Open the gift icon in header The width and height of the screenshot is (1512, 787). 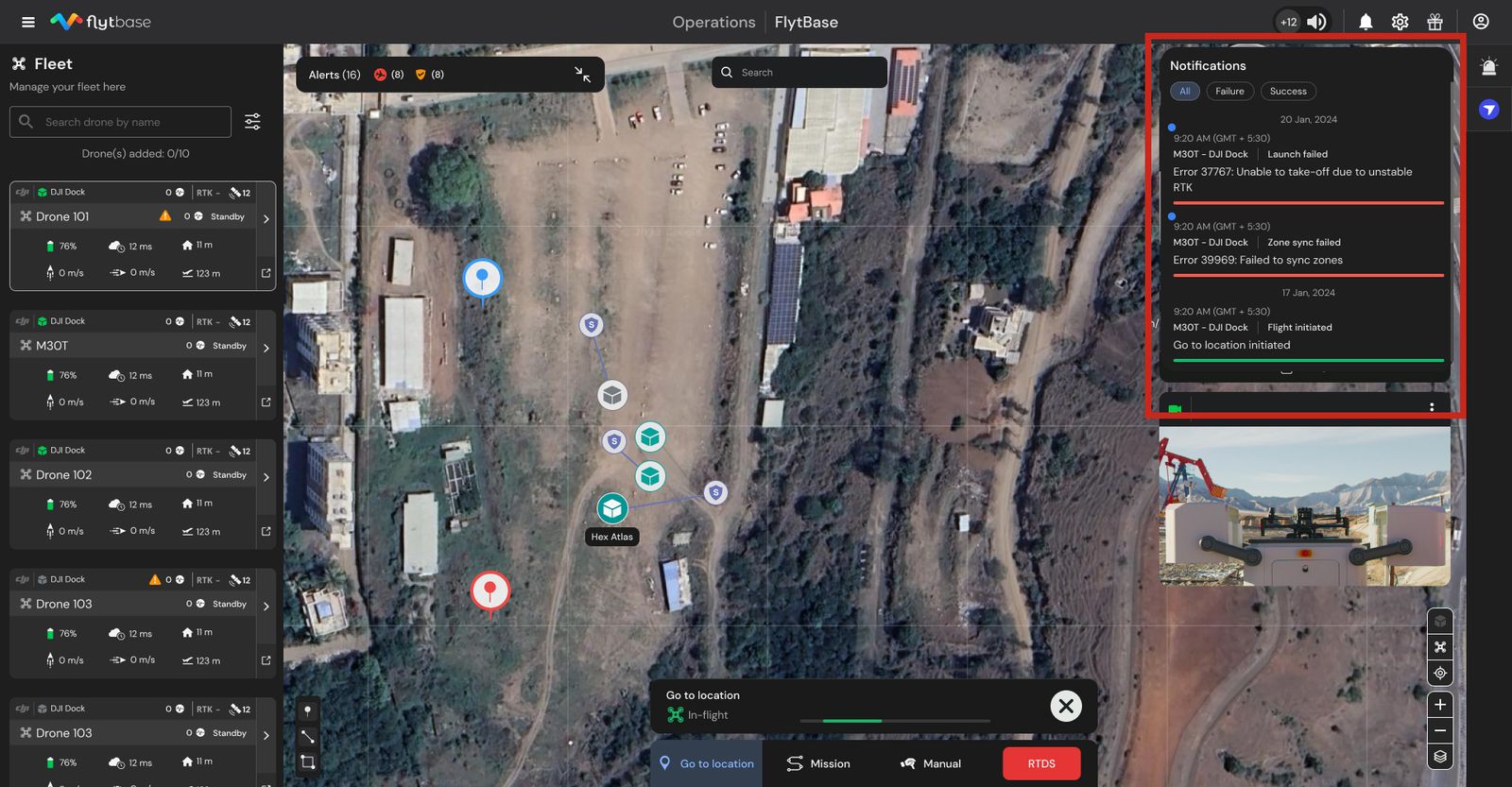pyautogui.click(x=1435, y=22)
